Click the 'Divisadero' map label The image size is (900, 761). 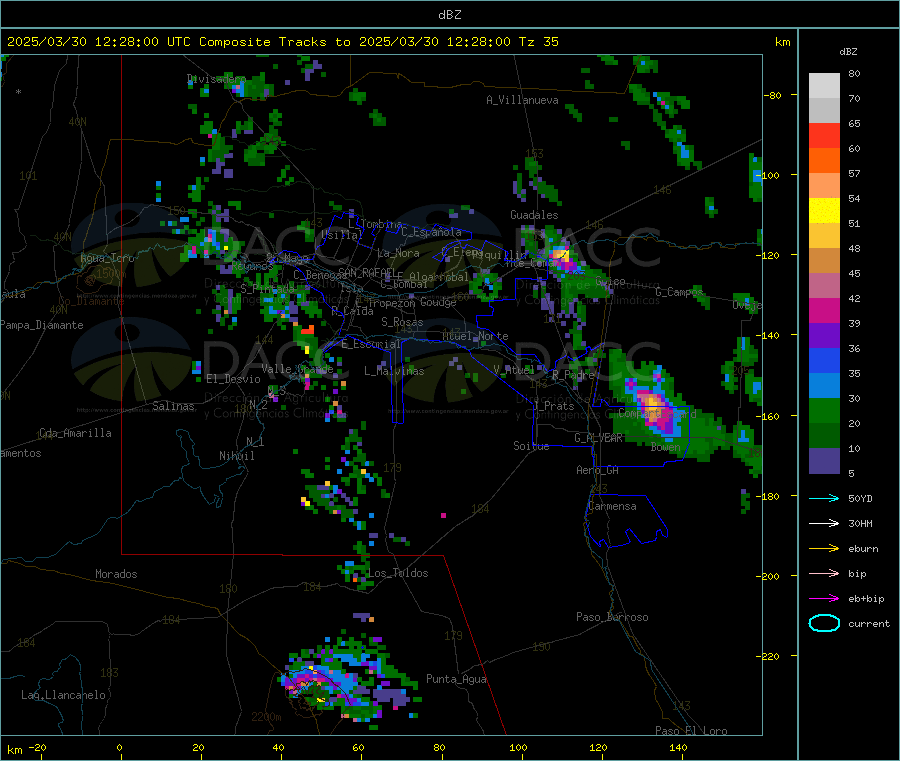(x=216, y=79)
